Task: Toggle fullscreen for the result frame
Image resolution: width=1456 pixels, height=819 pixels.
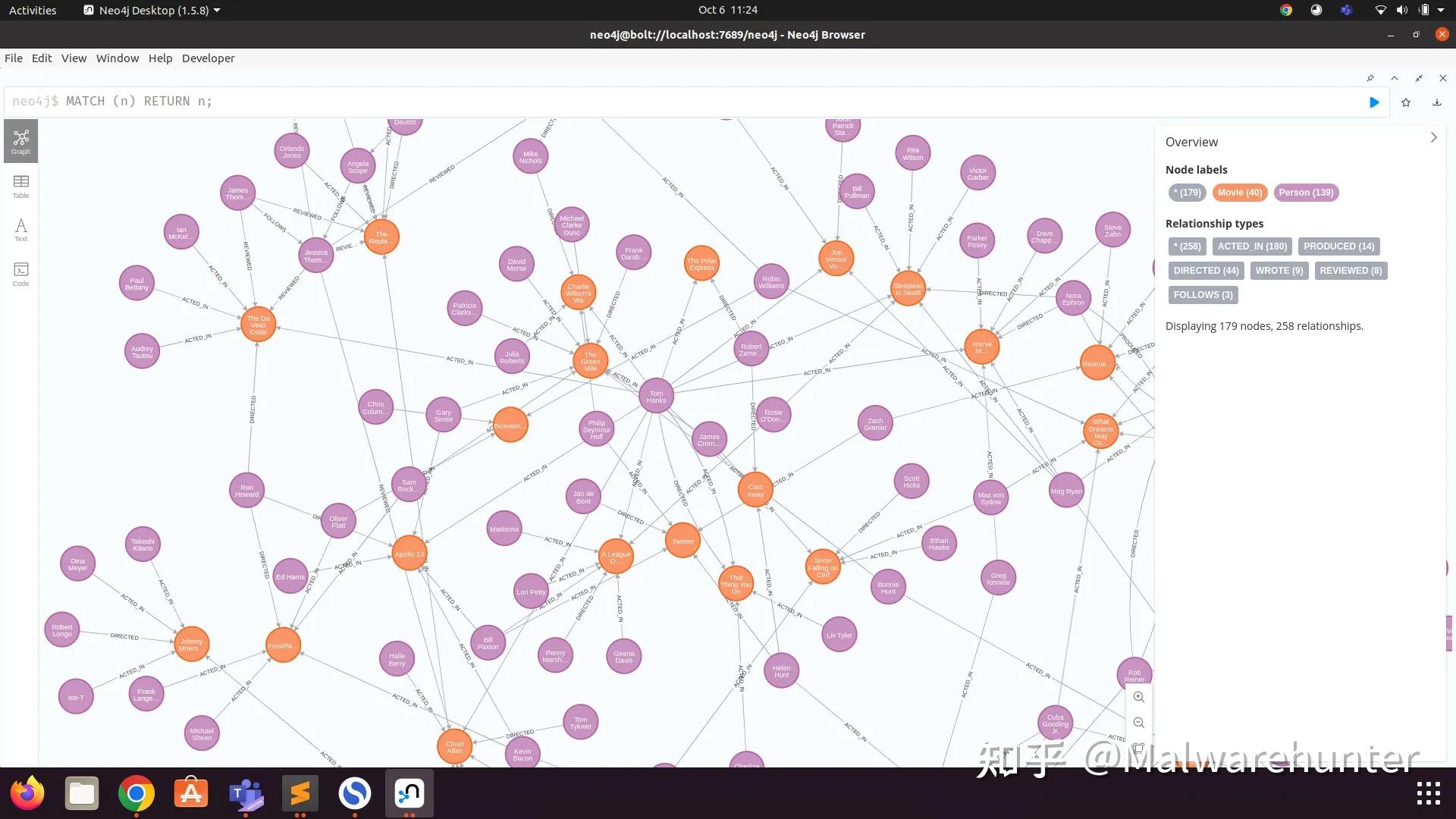Action: tap(1418, 78)
